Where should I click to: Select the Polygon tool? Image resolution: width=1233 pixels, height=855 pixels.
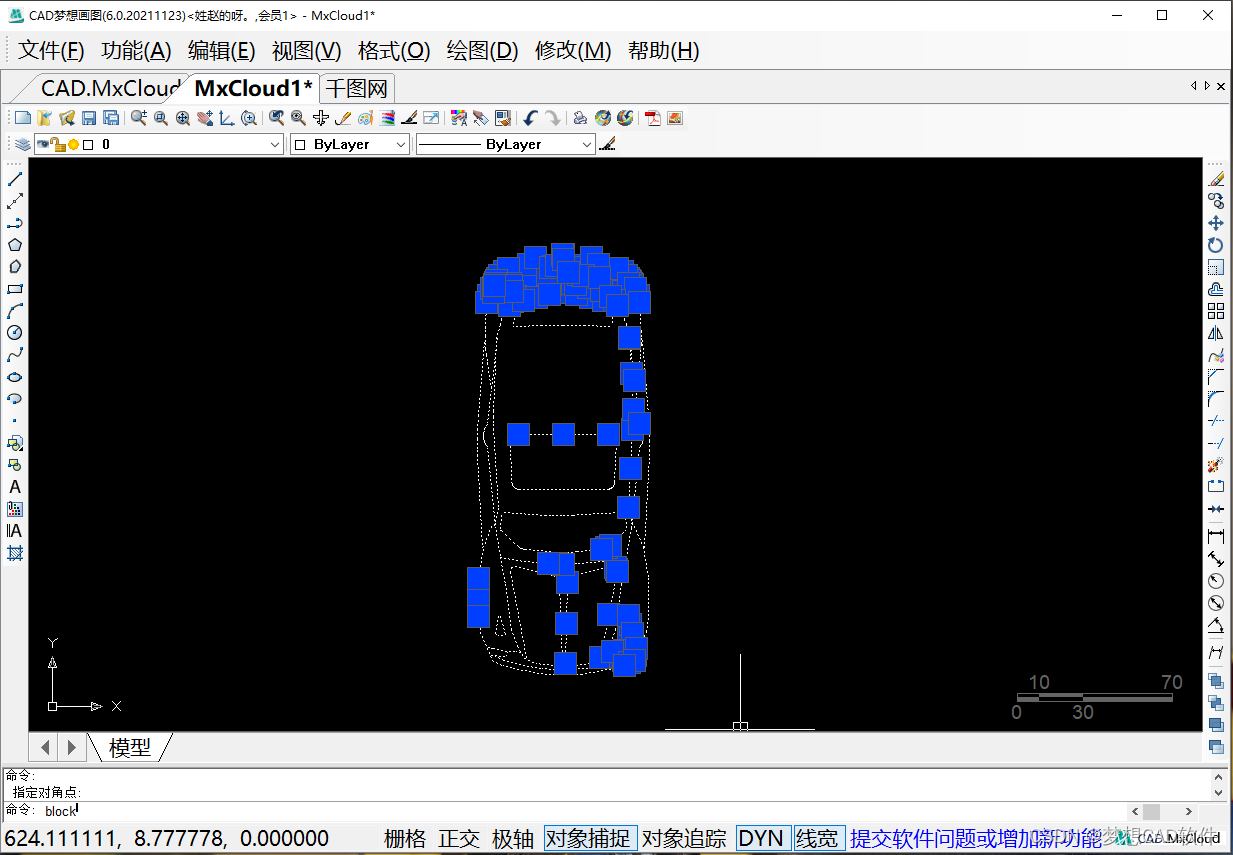click(15, 245)
